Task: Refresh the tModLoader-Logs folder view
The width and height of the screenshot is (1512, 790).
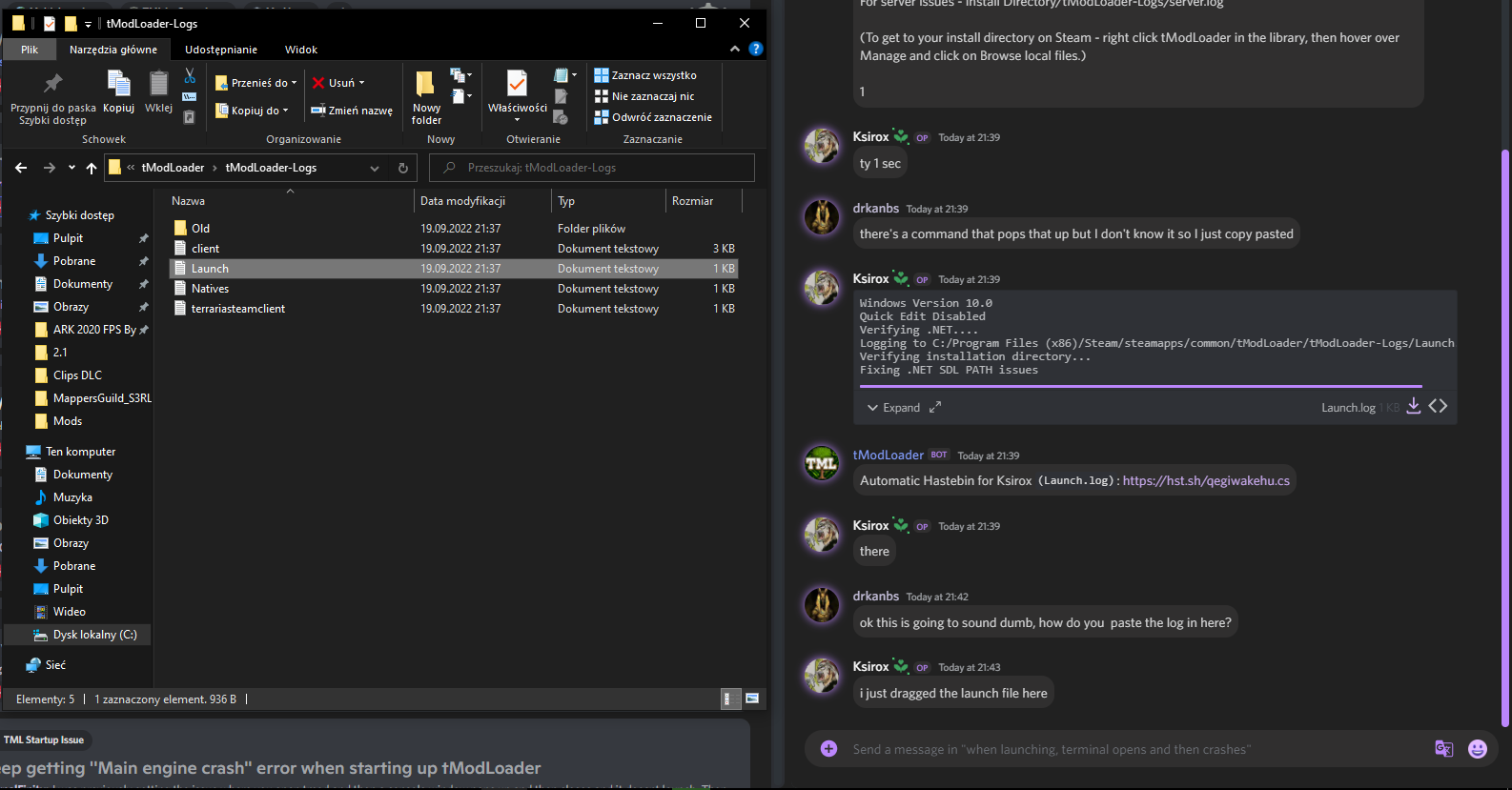Action: (x=403, y=168)
